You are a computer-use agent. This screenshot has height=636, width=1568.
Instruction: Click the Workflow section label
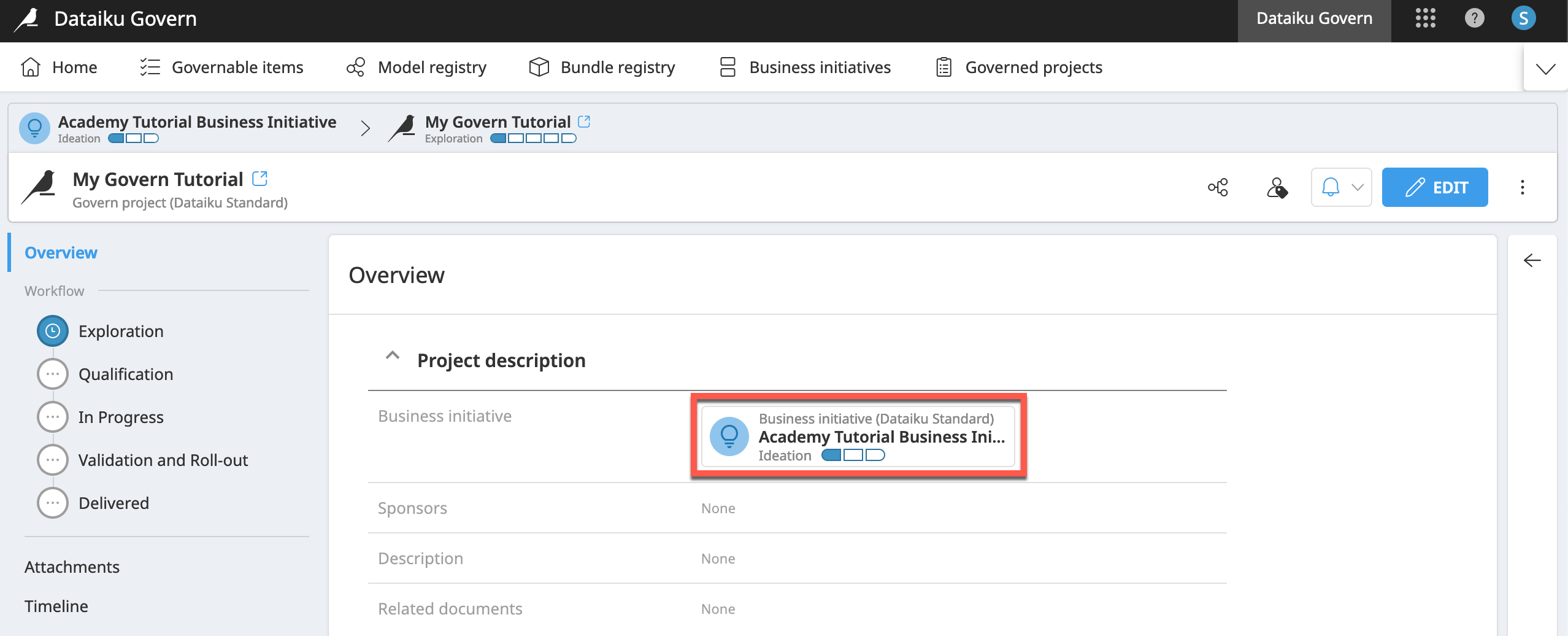point(55,291)
